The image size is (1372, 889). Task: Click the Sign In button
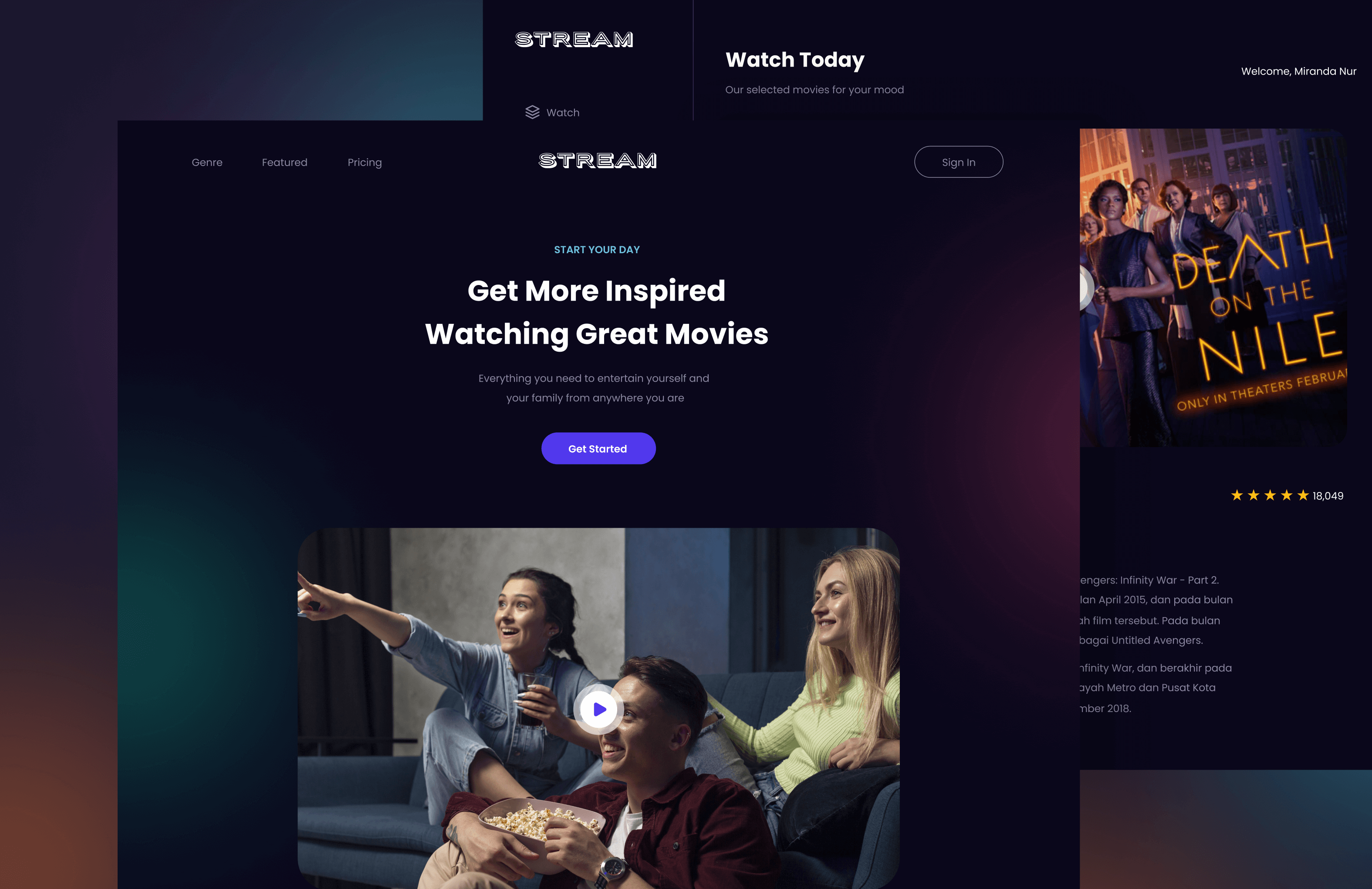click(957, 161)
